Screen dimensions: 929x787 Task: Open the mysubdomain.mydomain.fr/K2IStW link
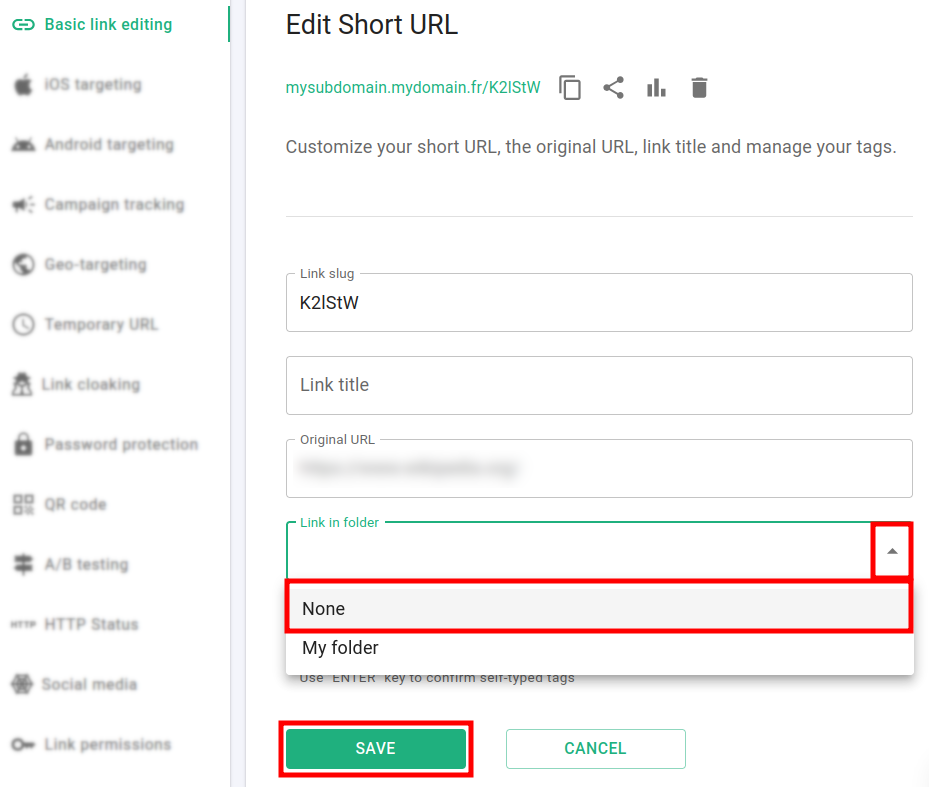coord(413,88)
